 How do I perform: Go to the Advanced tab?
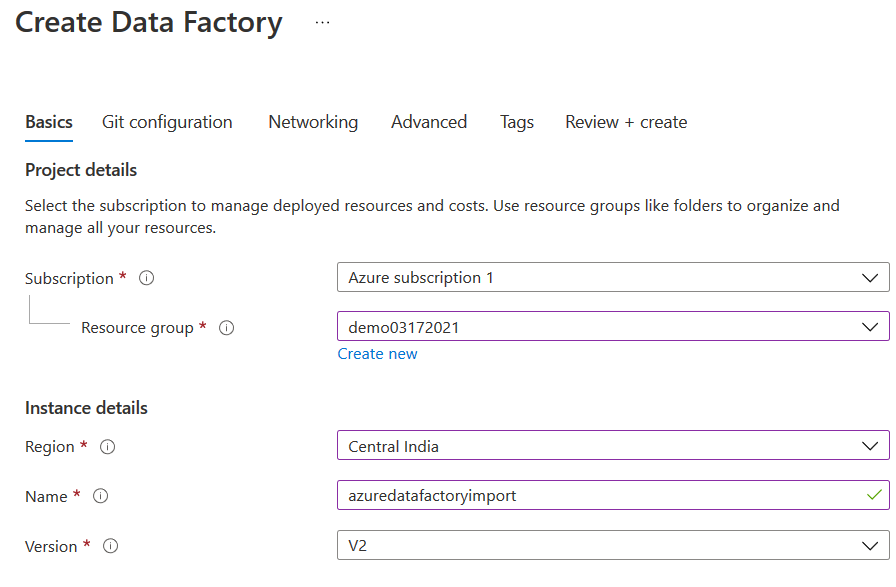click(429, 122)
